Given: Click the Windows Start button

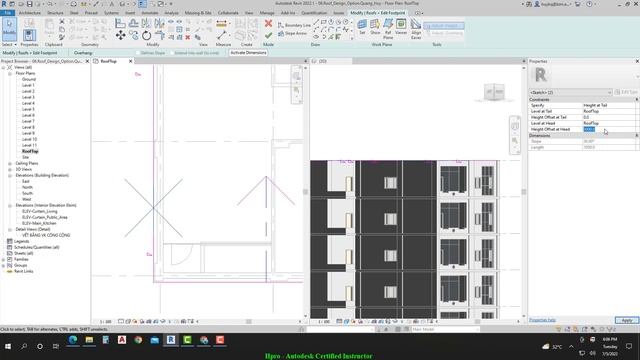Looking at the screenshot, I should click(x=8, y=346).
